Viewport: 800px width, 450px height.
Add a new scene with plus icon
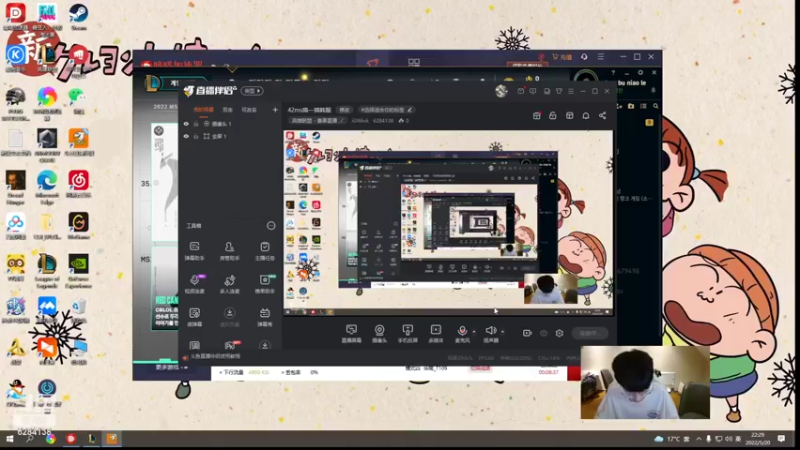pyautogui.click(x=275, y=110)
